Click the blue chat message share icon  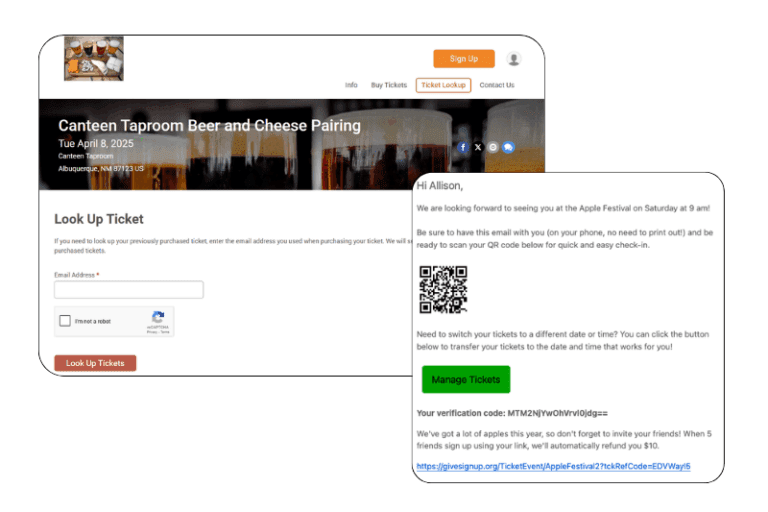pyautogui.click(x=508, y=147)
